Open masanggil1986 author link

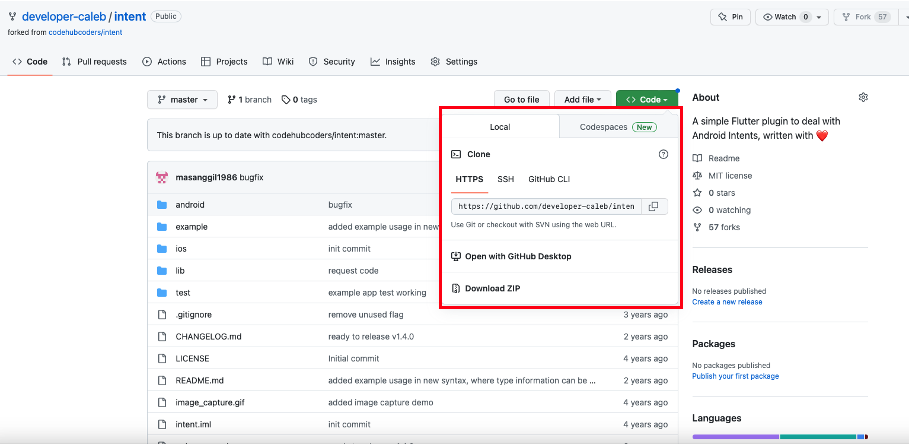click(x=206, y=177)
